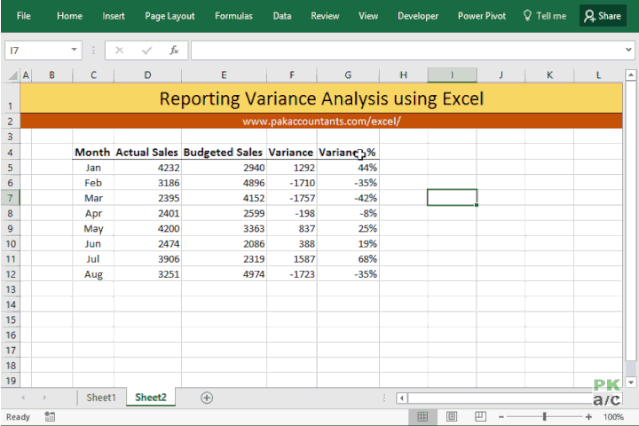Click the Tell me lightbulb search
Image resolution: width=639 pixels, height=426 pixels.
(545, 16)
